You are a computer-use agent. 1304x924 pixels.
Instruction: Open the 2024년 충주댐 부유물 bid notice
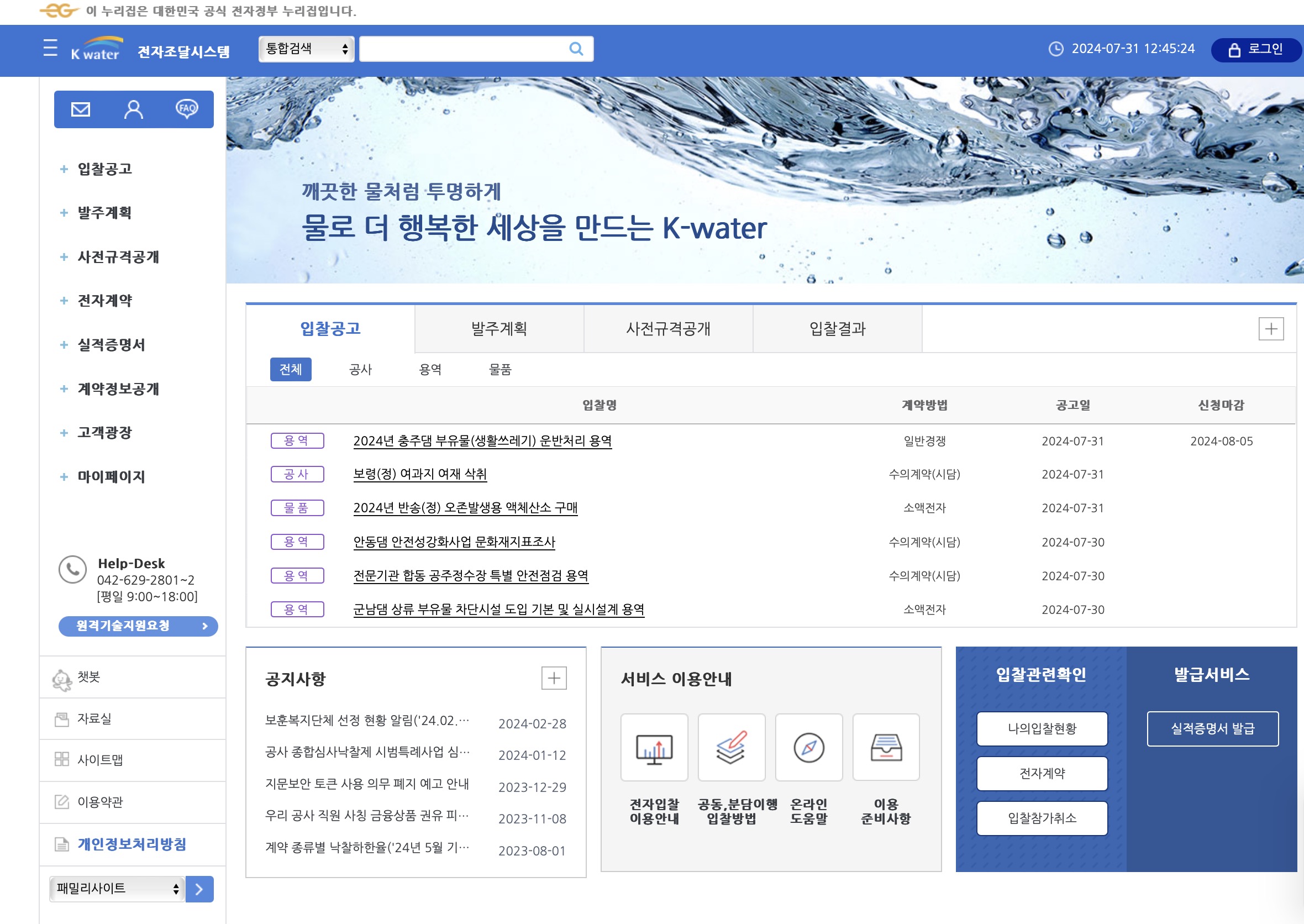point(482,440)
